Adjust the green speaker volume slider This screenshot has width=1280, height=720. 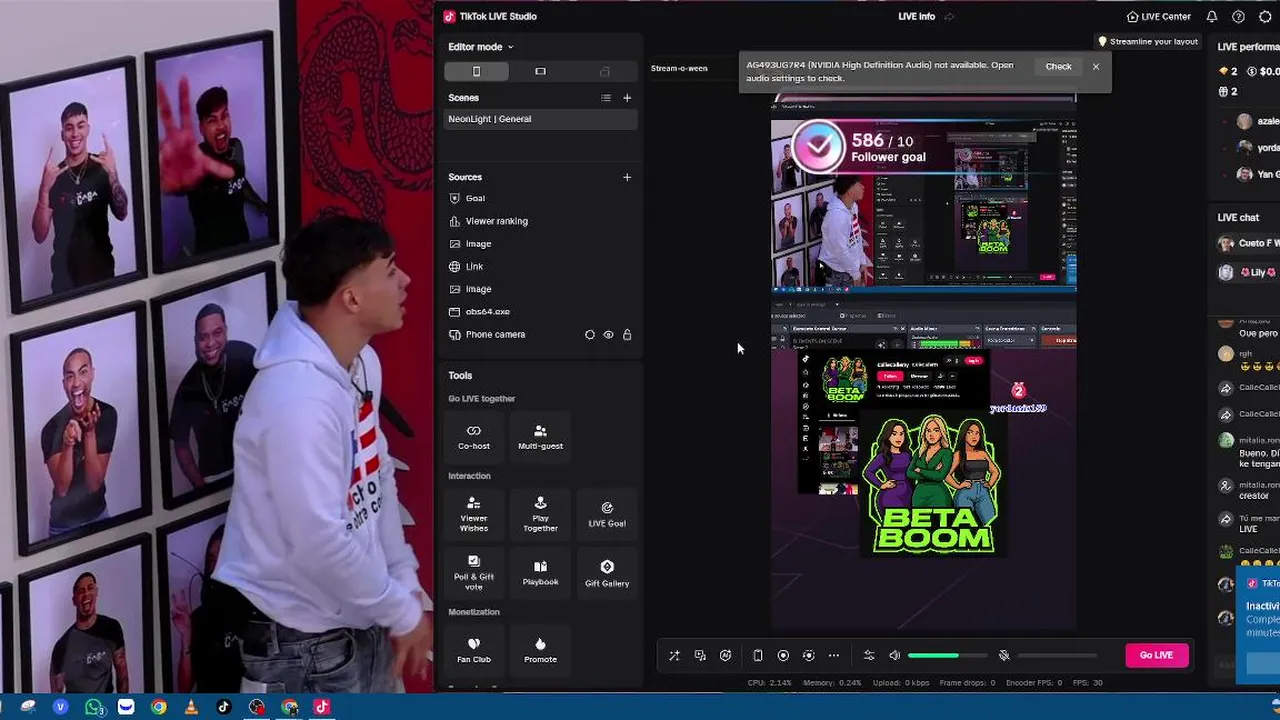coord(948,656)
